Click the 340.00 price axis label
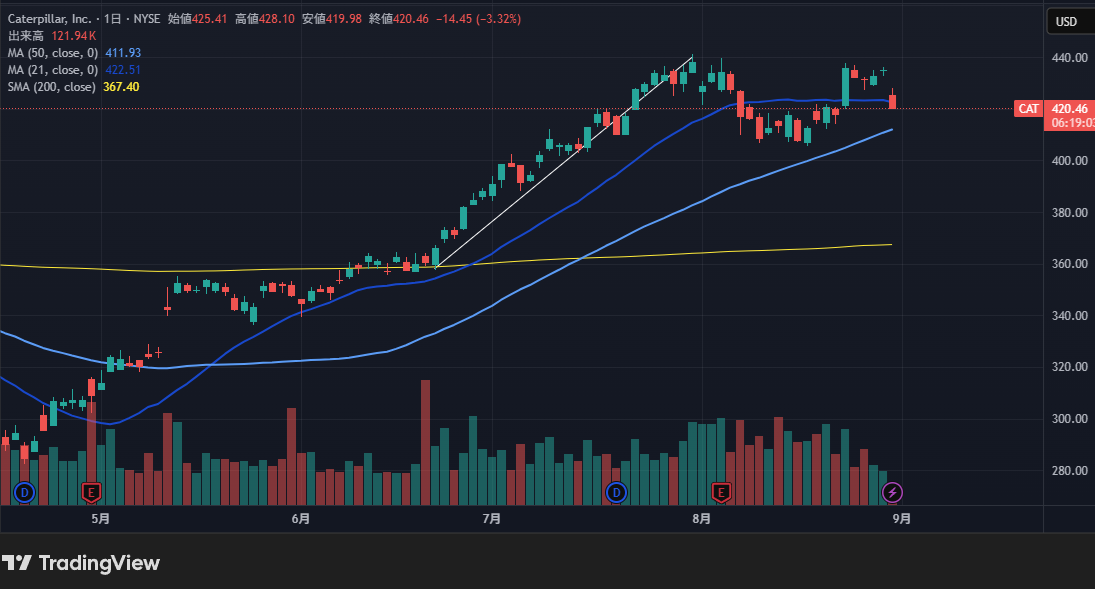1095x589 pixels. tap(1070, 316)
